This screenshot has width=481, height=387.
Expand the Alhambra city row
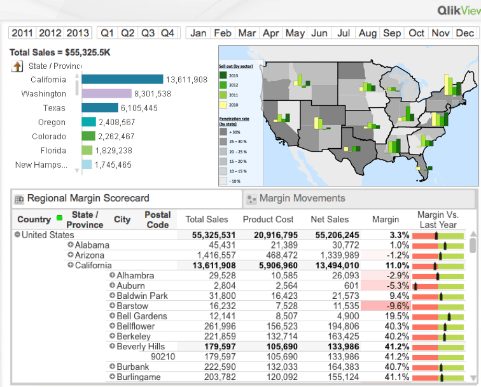[112, 275]
